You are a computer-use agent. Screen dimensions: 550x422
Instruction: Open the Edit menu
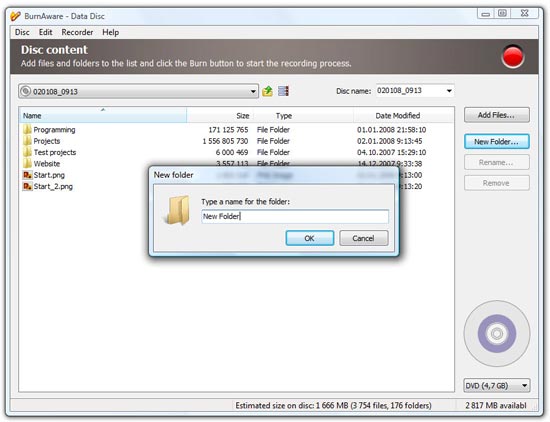tap(46, 32)
